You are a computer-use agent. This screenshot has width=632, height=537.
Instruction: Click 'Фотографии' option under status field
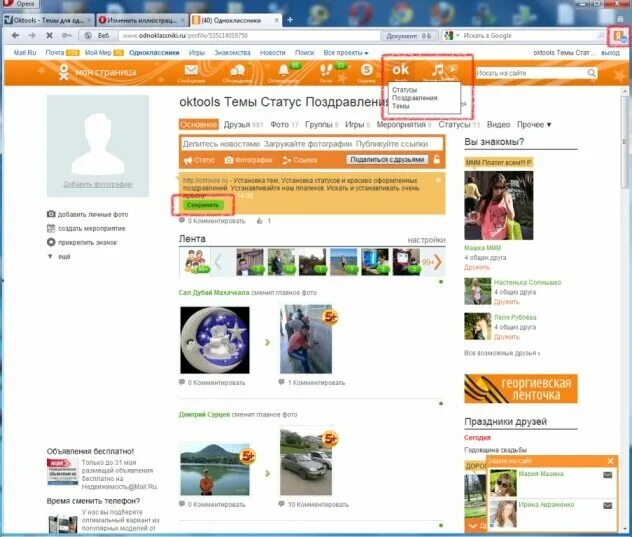click(x=248, y=160)
